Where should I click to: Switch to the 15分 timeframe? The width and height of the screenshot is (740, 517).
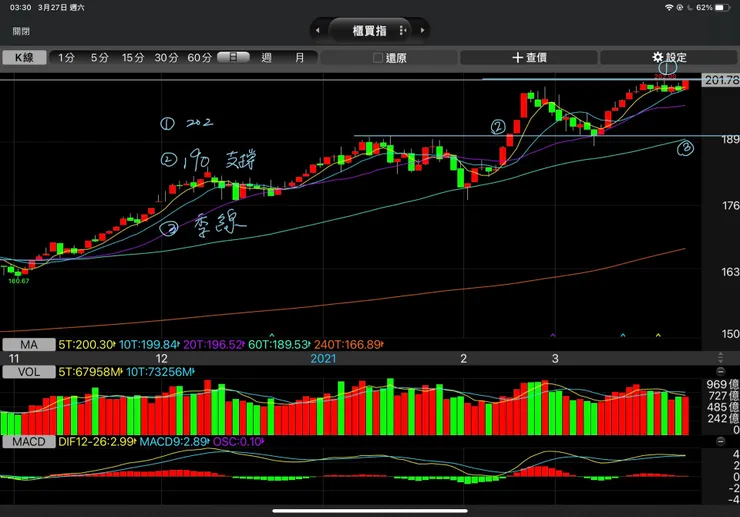(133, 58)
